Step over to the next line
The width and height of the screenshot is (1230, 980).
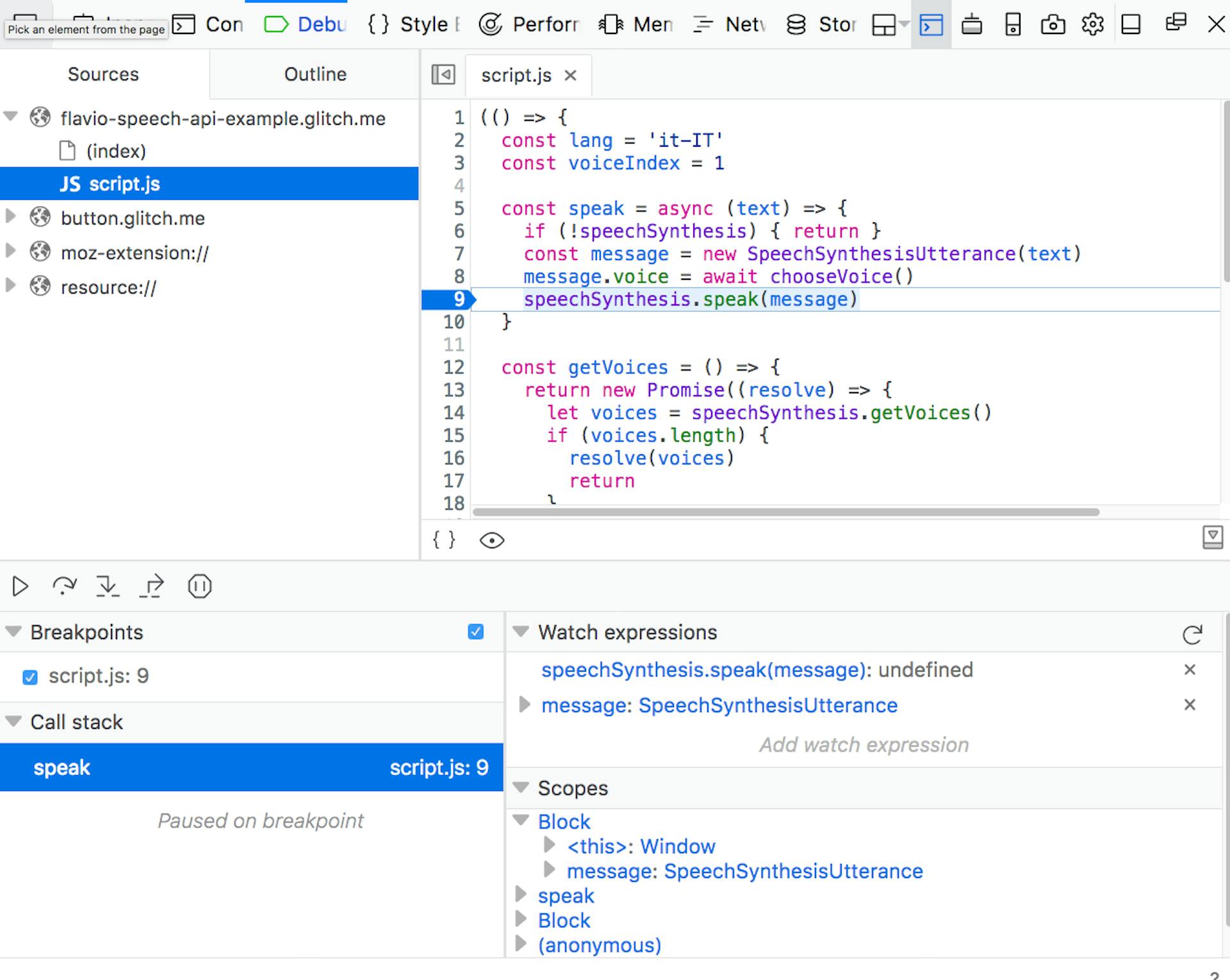pos(63,586)
